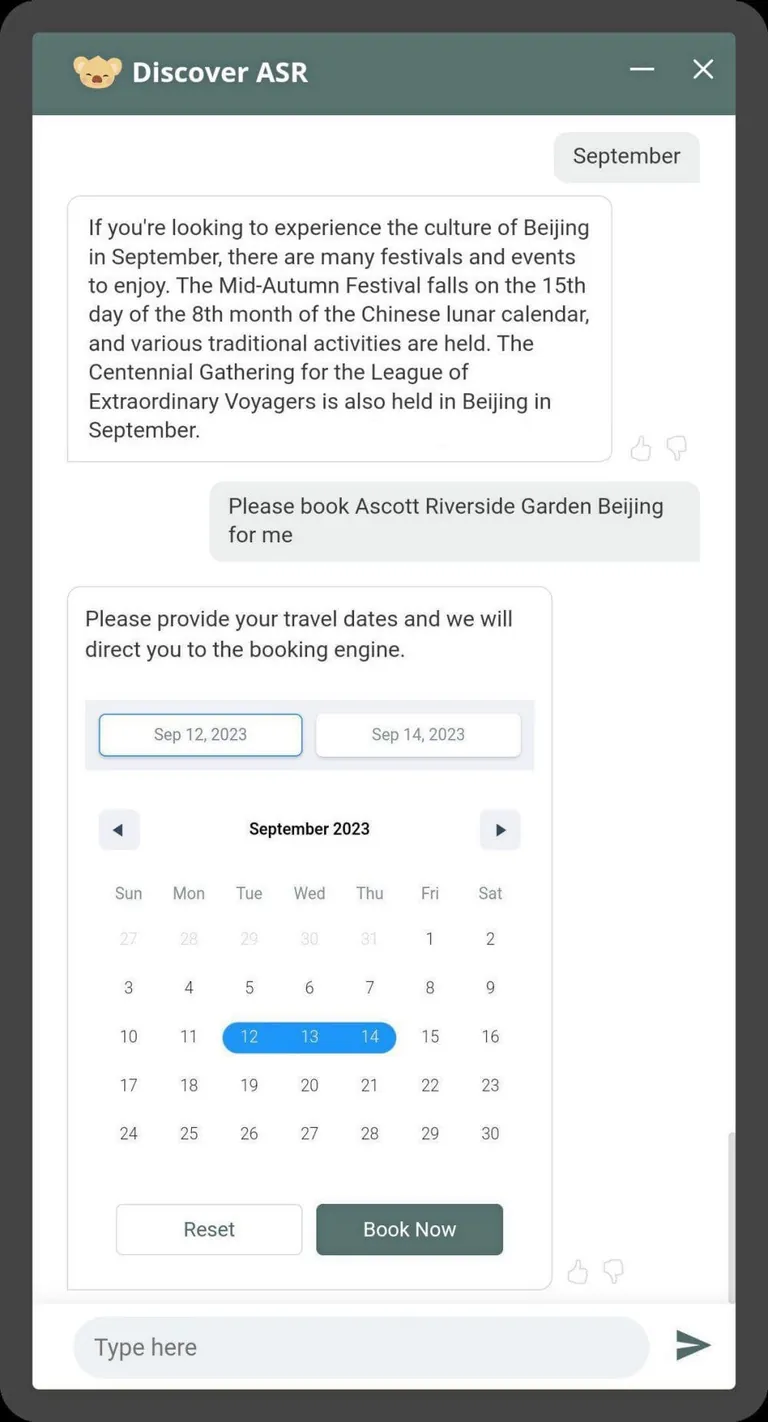Select September 20 on the calendar
Screen dimensions: 768x1422
[309, 1085]
